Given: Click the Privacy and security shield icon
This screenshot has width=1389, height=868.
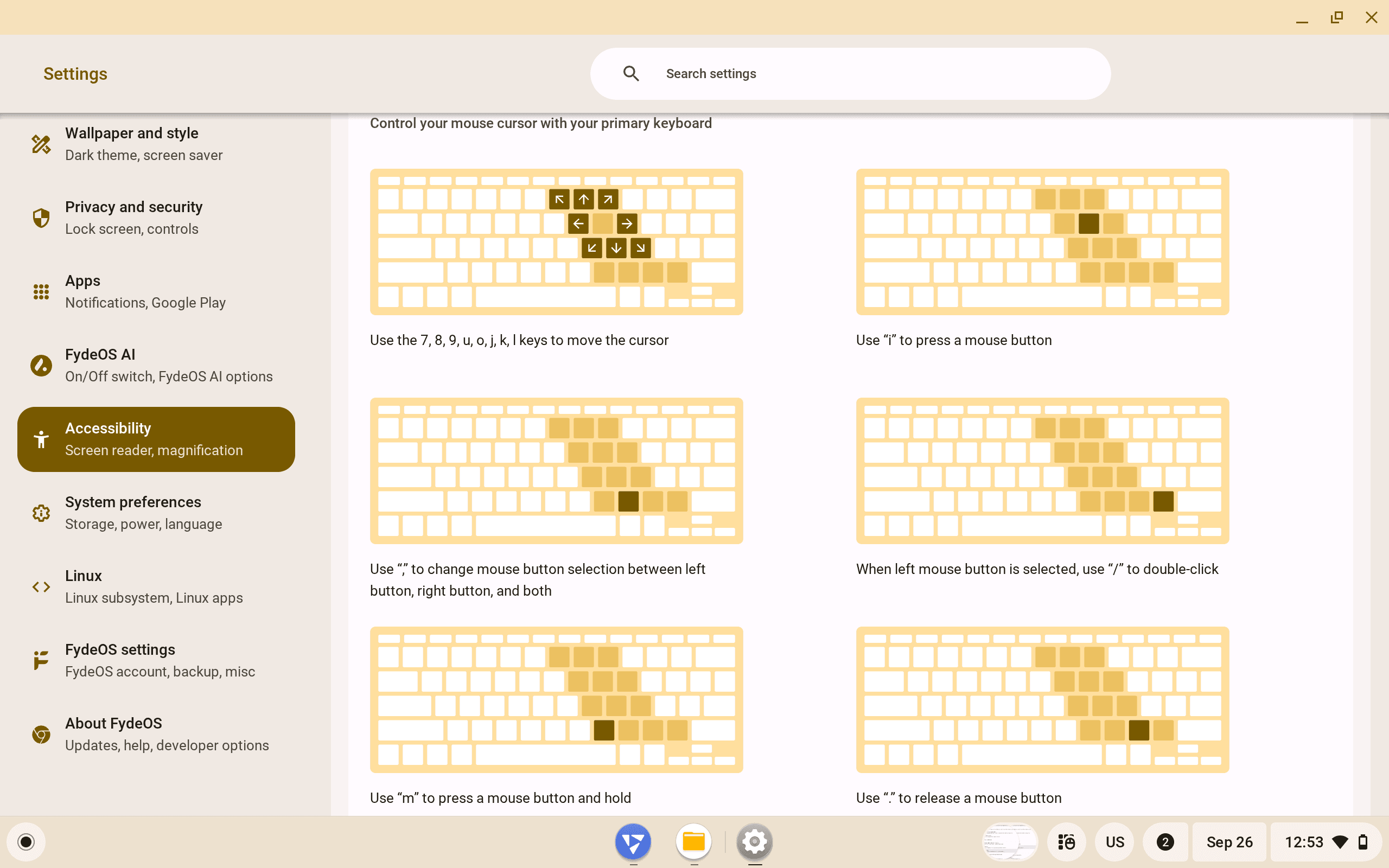Looking at the screenshot, I should click(41, 218).
